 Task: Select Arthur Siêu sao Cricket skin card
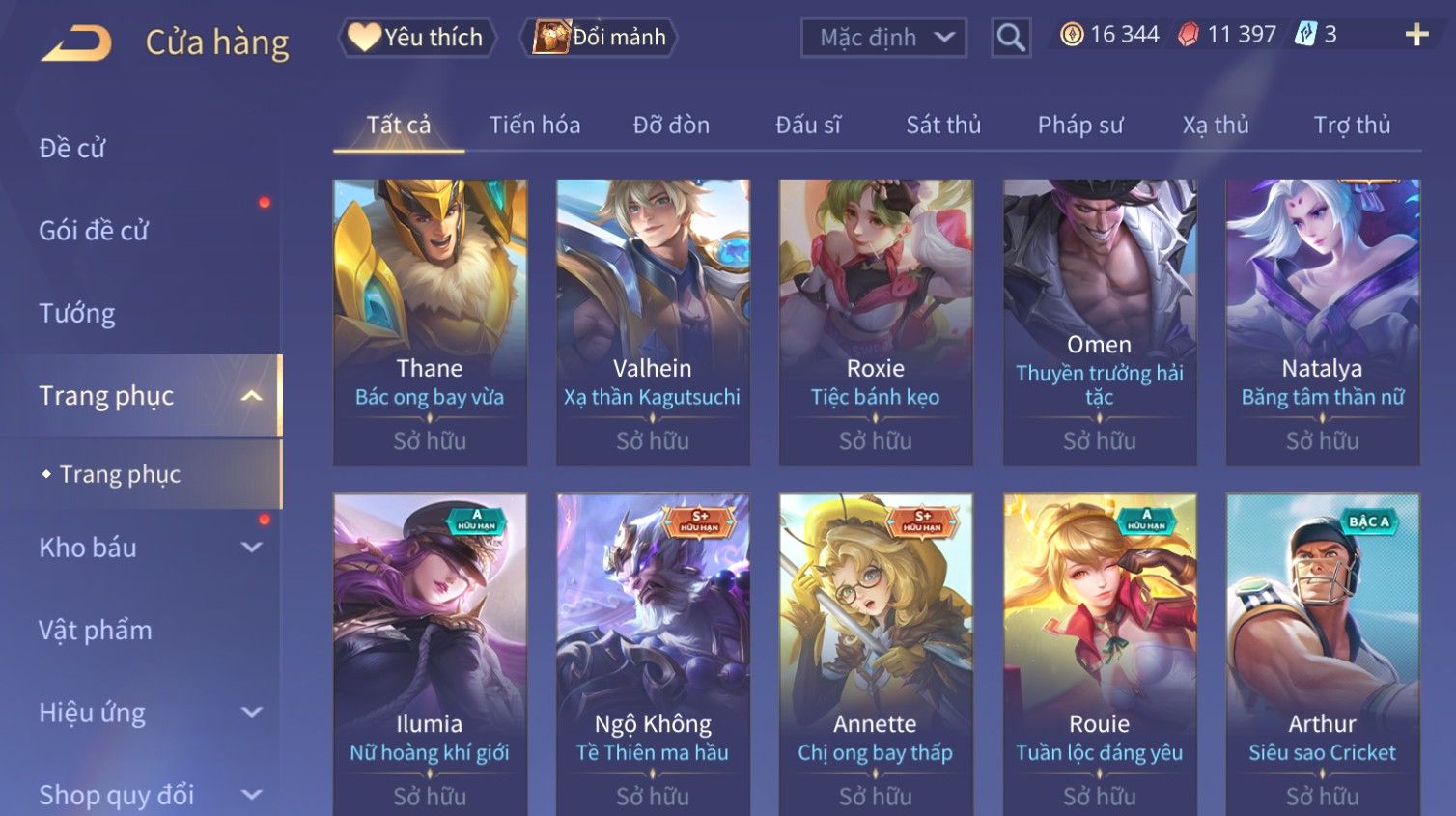tap(1323, 655)
